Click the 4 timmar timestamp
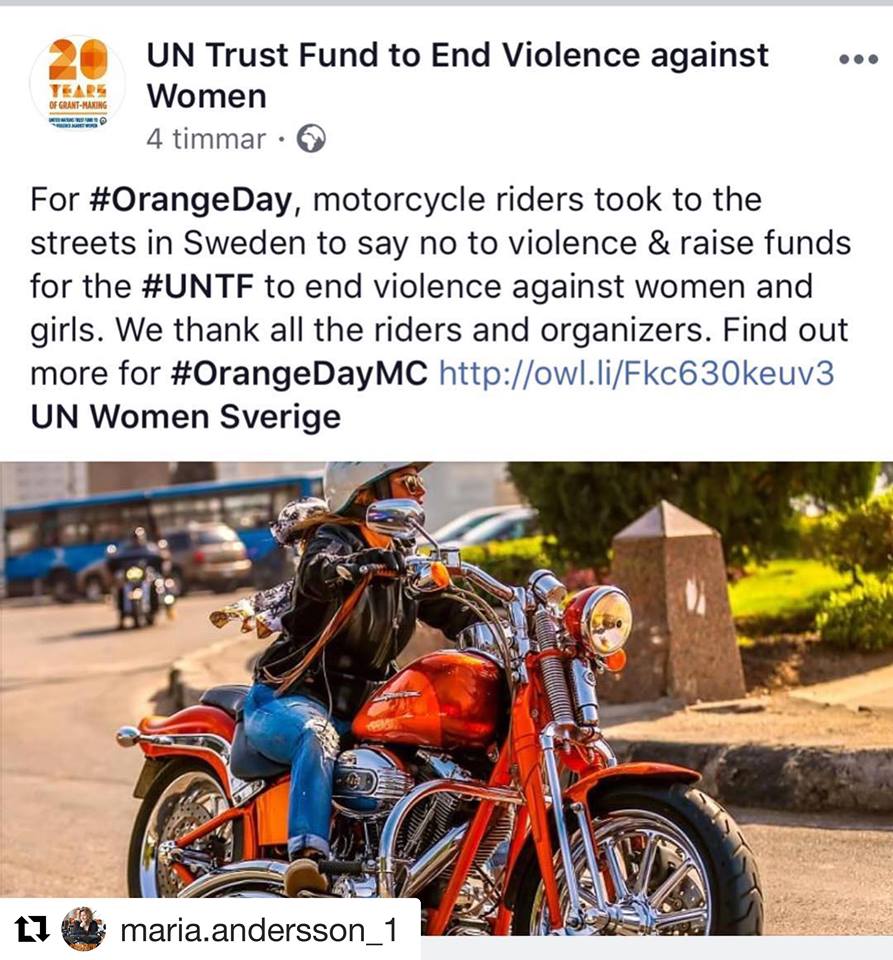 point(206,139)
